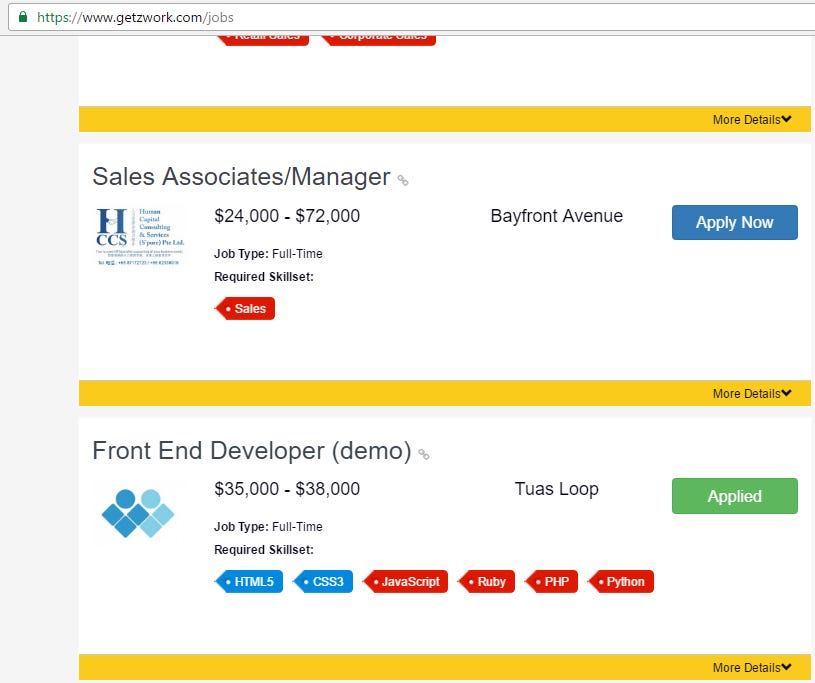
Task: Expand More Details for Sales Associates/Manager
Action: point(751,394)
